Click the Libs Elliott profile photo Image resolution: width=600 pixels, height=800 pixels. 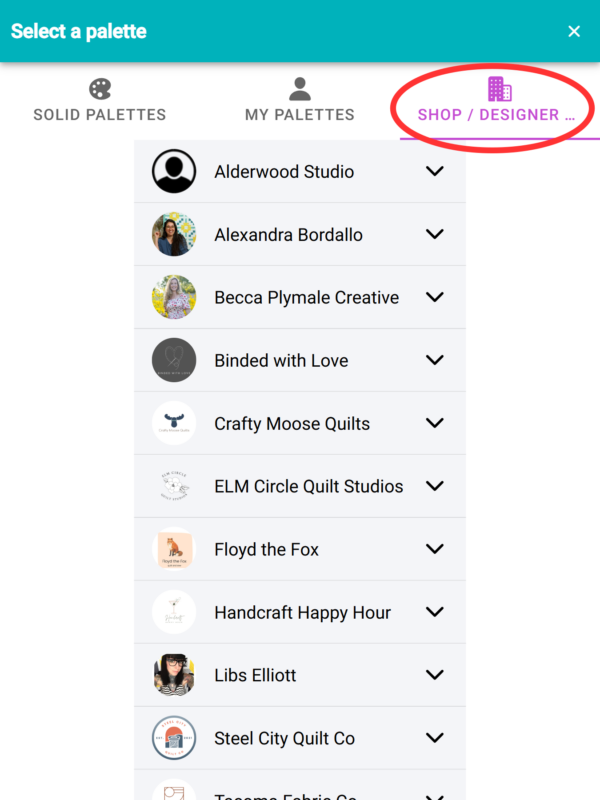(174, 675)
